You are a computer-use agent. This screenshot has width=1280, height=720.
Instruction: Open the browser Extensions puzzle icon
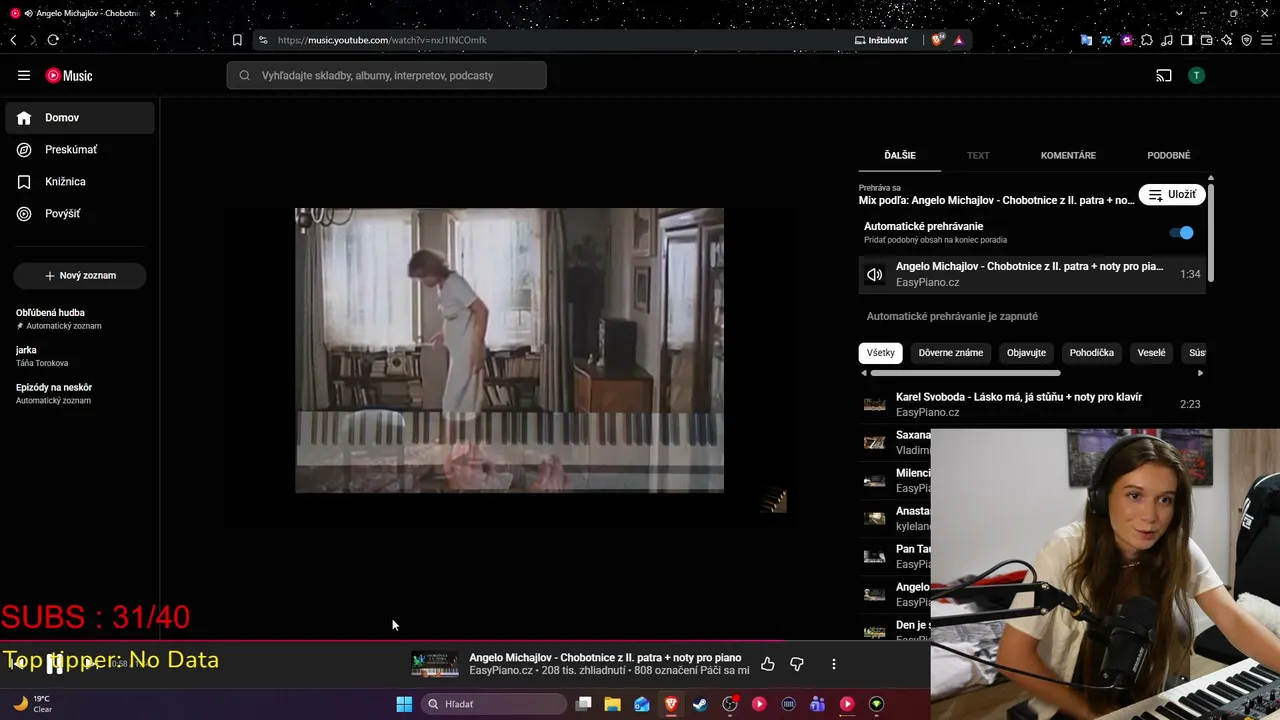1147,40
